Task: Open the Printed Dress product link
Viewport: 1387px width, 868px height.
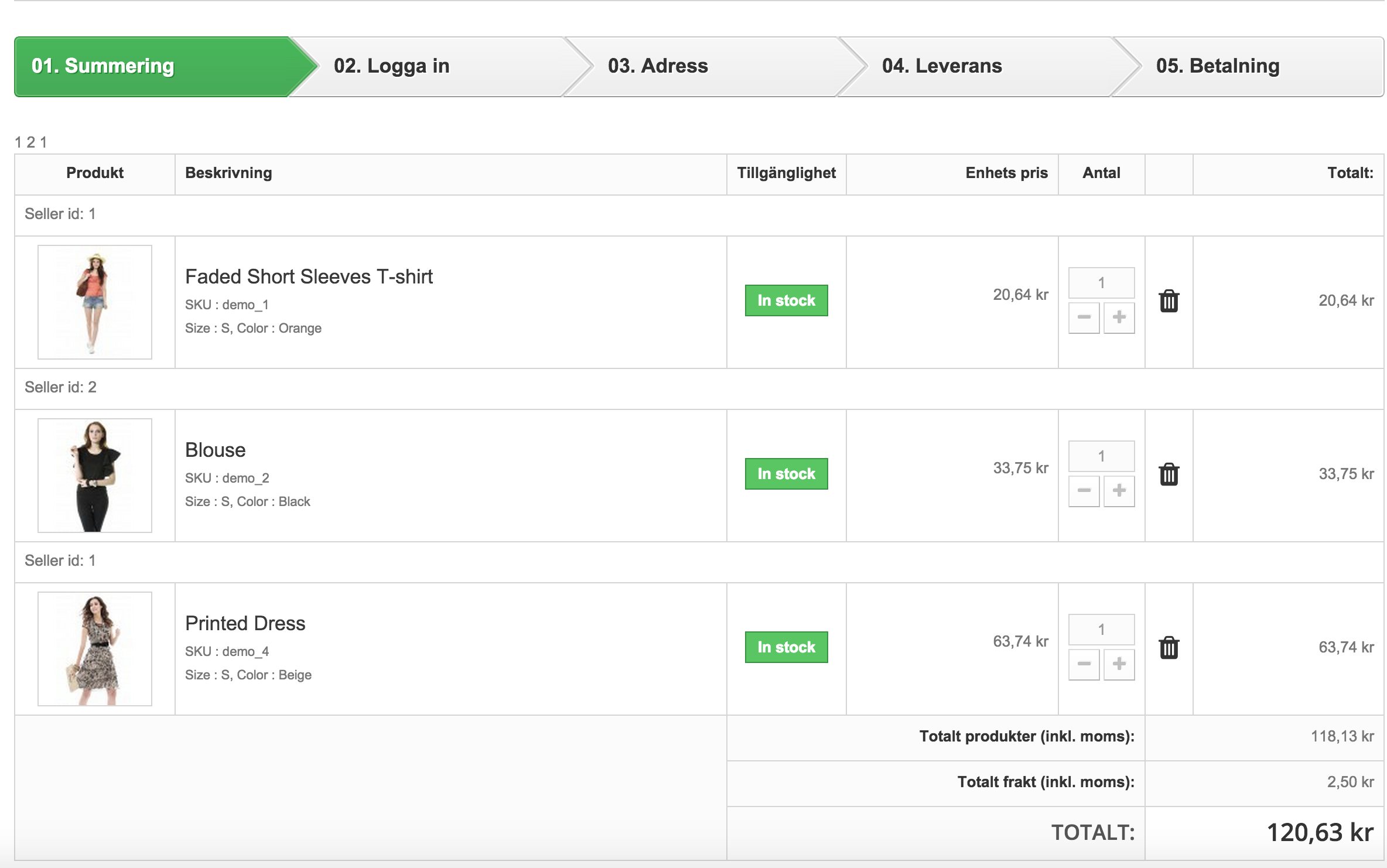Action: tap(245, 623)
